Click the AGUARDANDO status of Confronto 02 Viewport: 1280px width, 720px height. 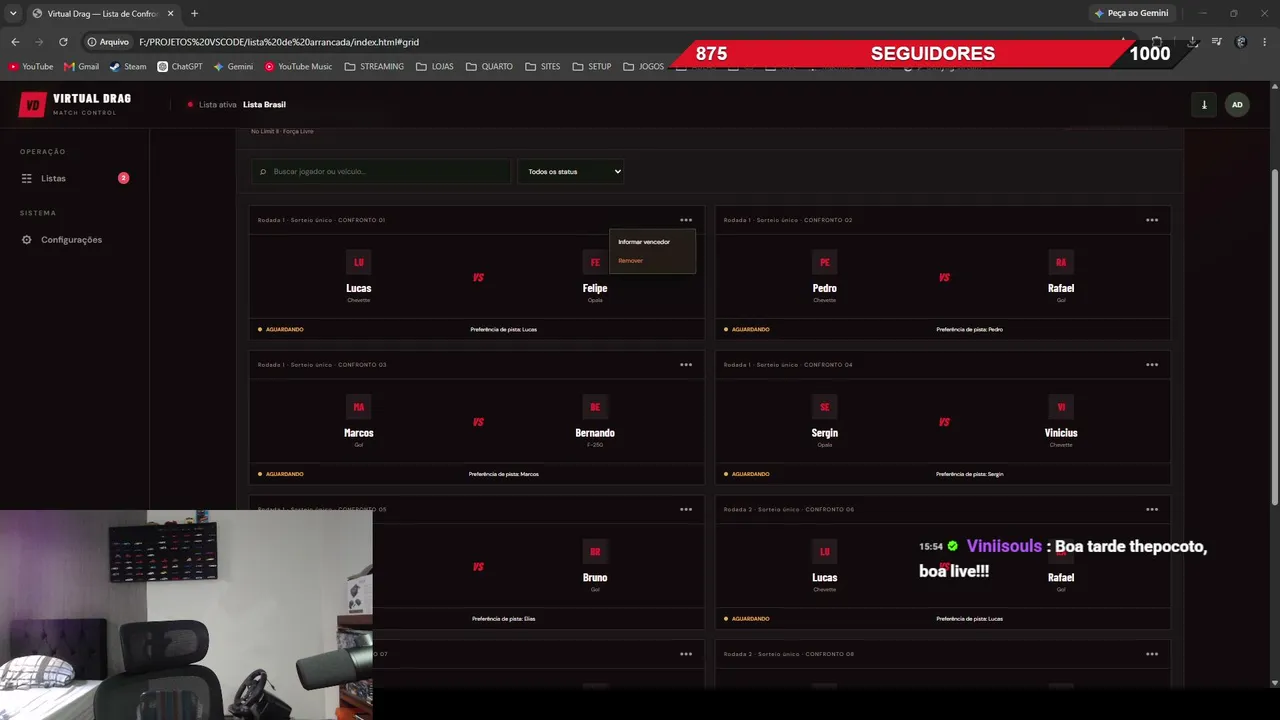point(747,329)
